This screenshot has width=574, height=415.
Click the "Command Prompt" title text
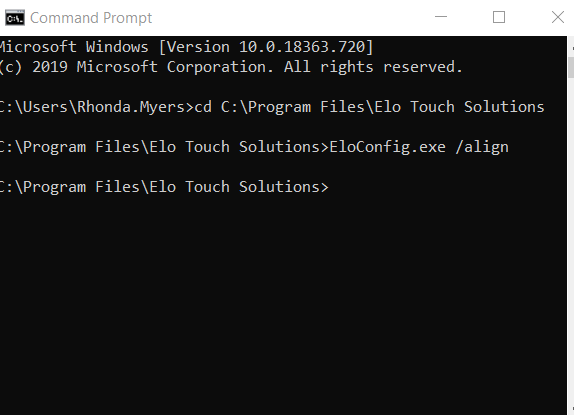tap(91, 18)
